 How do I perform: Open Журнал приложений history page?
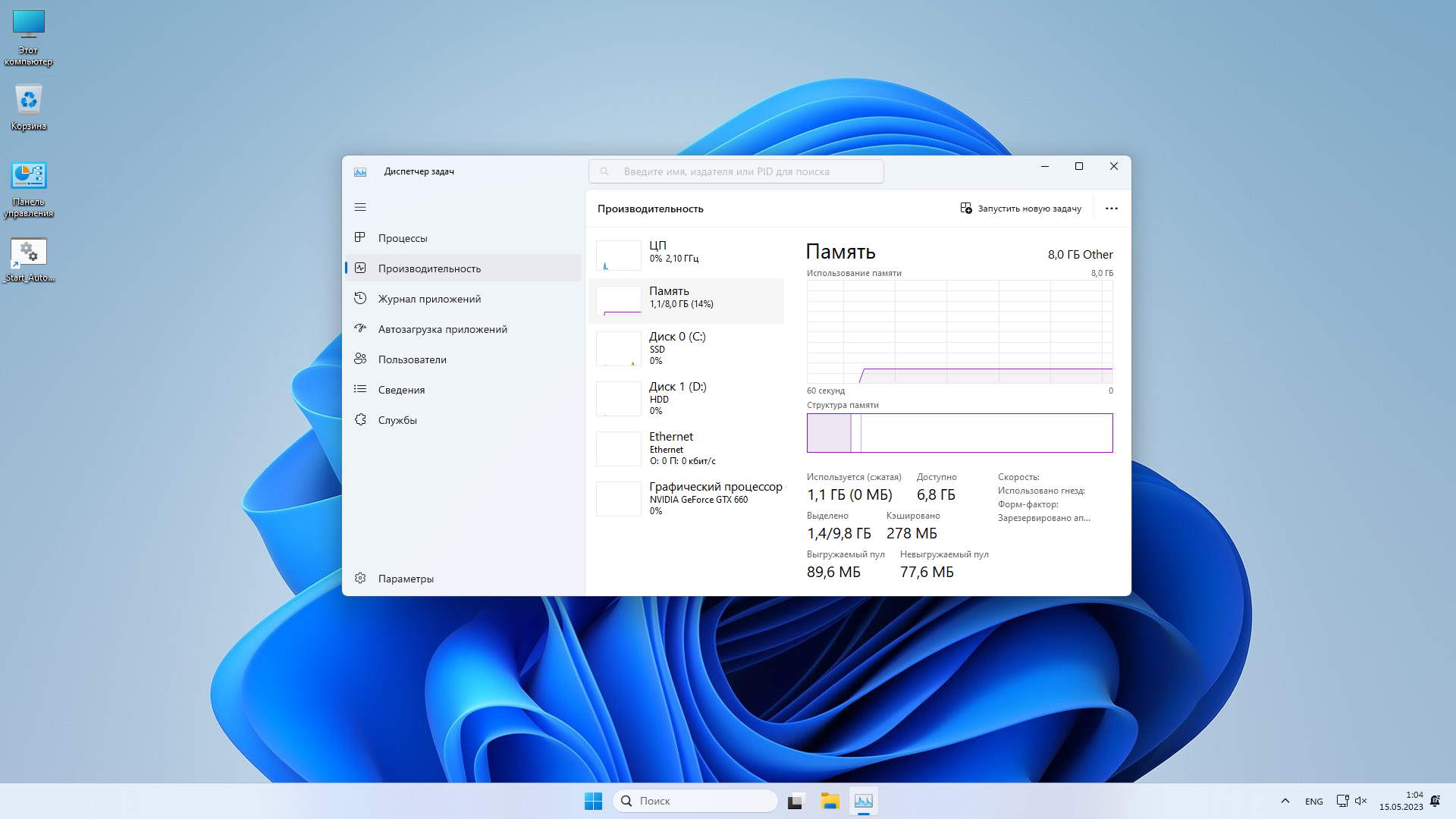click(x=429, y=299)
